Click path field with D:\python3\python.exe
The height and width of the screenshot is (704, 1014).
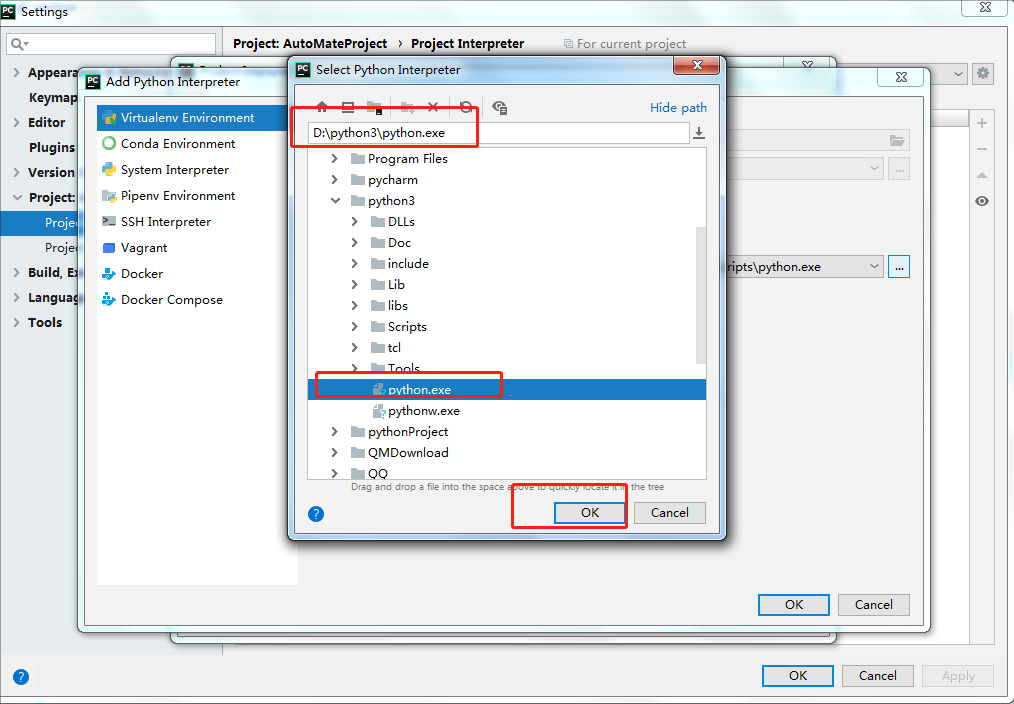[x=499, y=133]
